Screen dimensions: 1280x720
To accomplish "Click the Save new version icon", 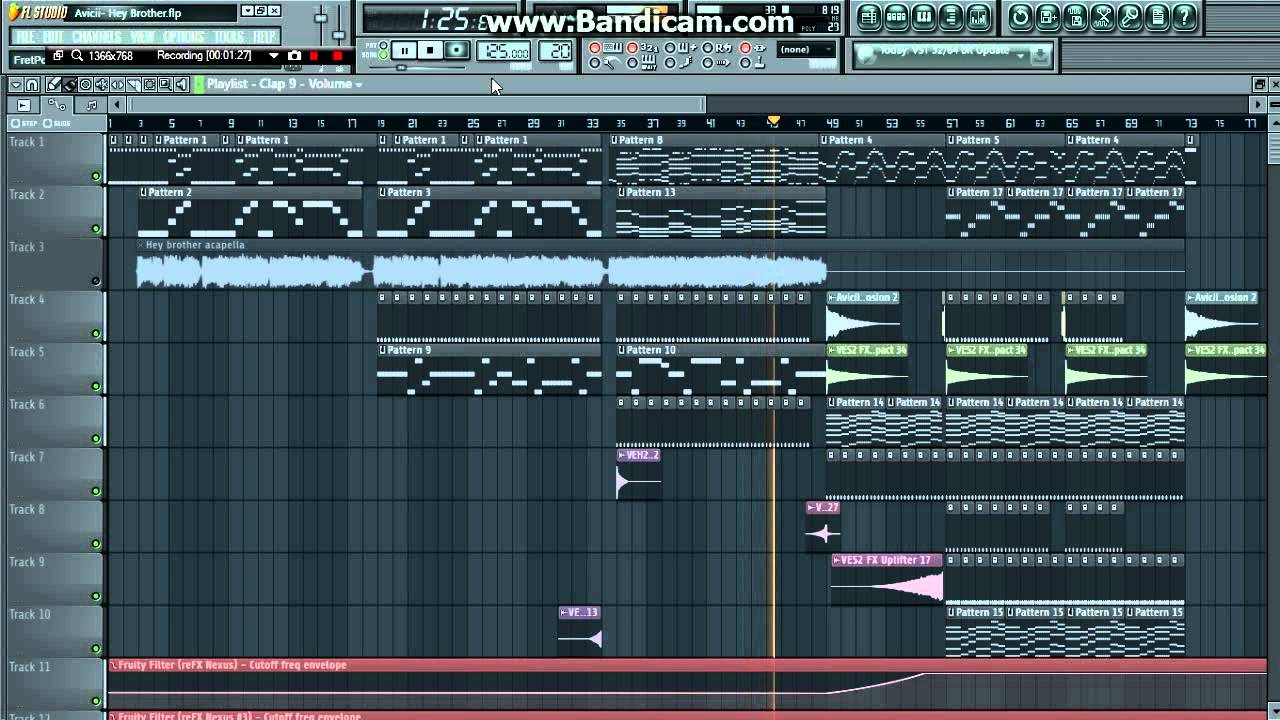I will point(1047,17).
